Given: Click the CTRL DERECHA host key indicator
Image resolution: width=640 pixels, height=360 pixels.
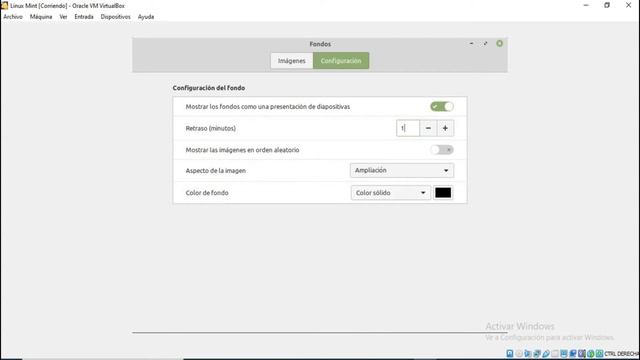Looking at the screenshot, I should click(622, 353).
